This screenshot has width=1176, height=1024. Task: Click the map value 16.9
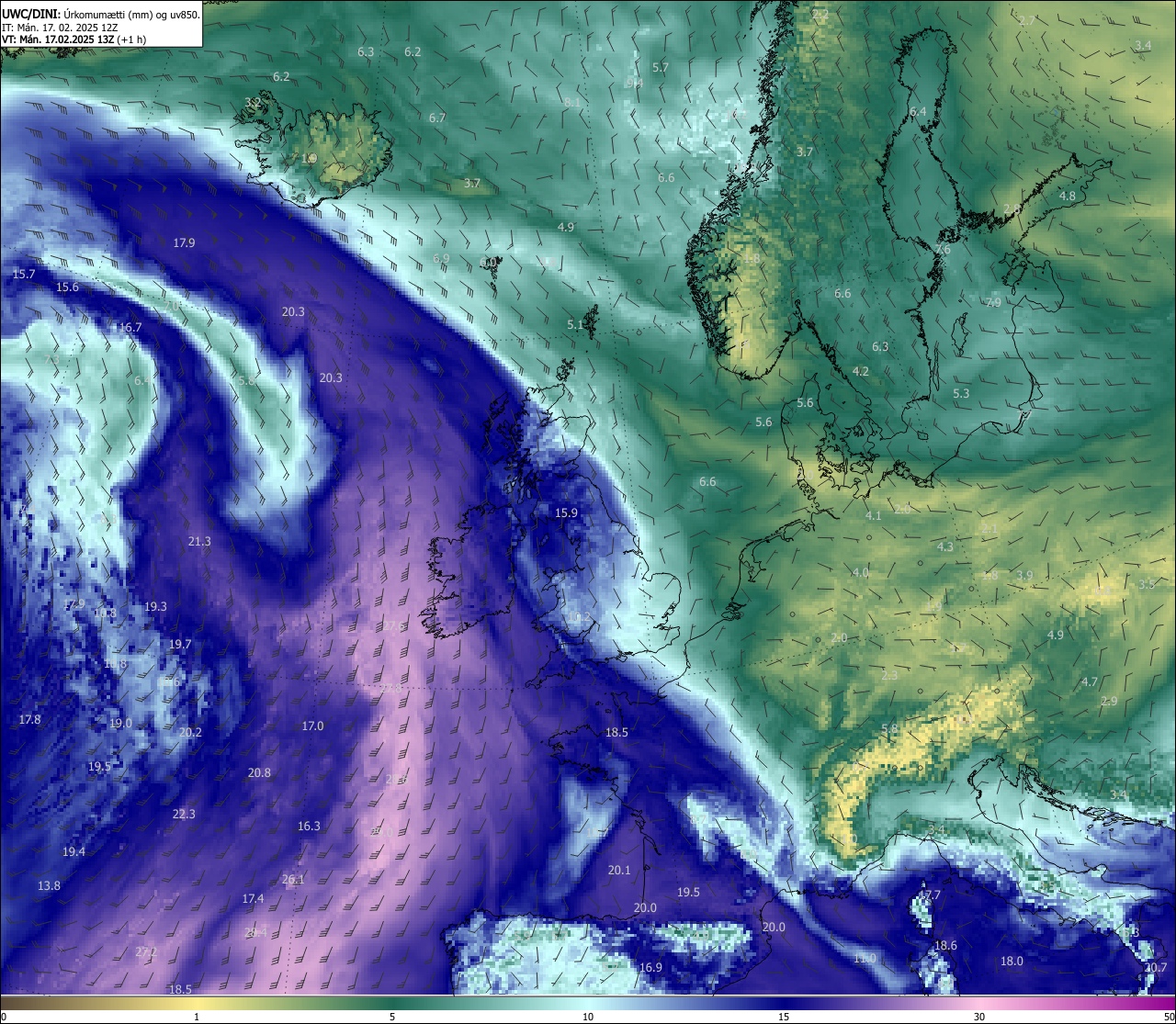click(x=650, y=968)
